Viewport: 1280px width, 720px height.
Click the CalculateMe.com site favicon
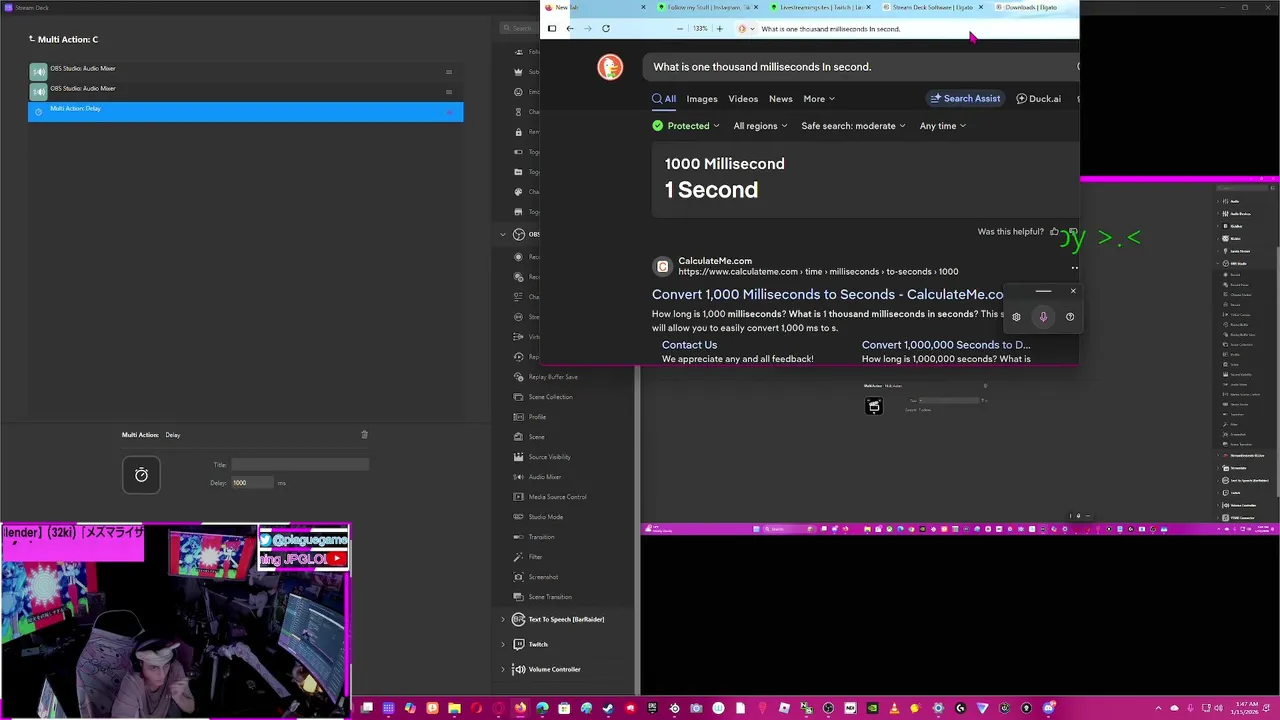[662, 267]
